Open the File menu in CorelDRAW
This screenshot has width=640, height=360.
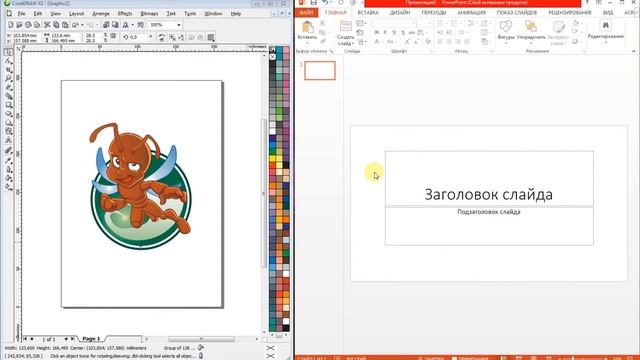coord(21,14)
